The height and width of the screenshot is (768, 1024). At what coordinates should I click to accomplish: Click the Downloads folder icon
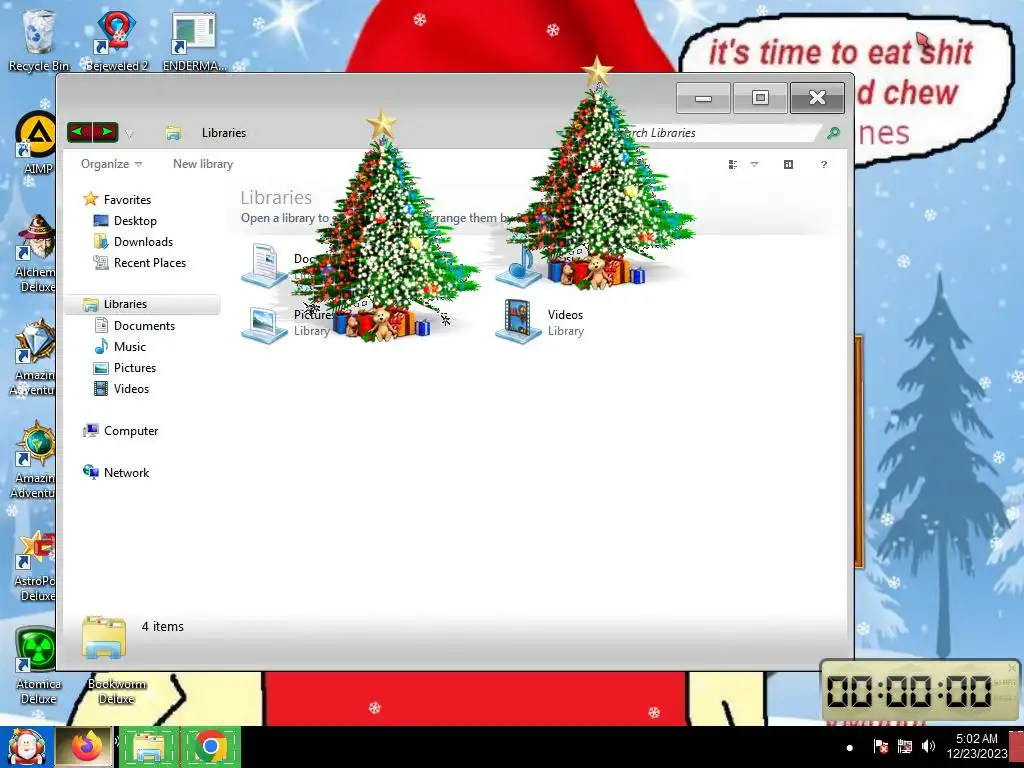(x=101, y=242)
